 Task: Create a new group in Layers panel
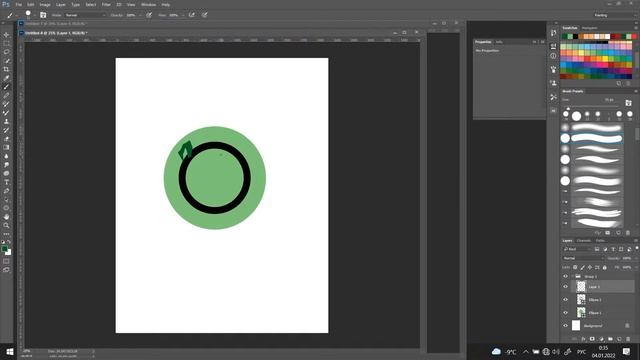[x=610, y=339]
